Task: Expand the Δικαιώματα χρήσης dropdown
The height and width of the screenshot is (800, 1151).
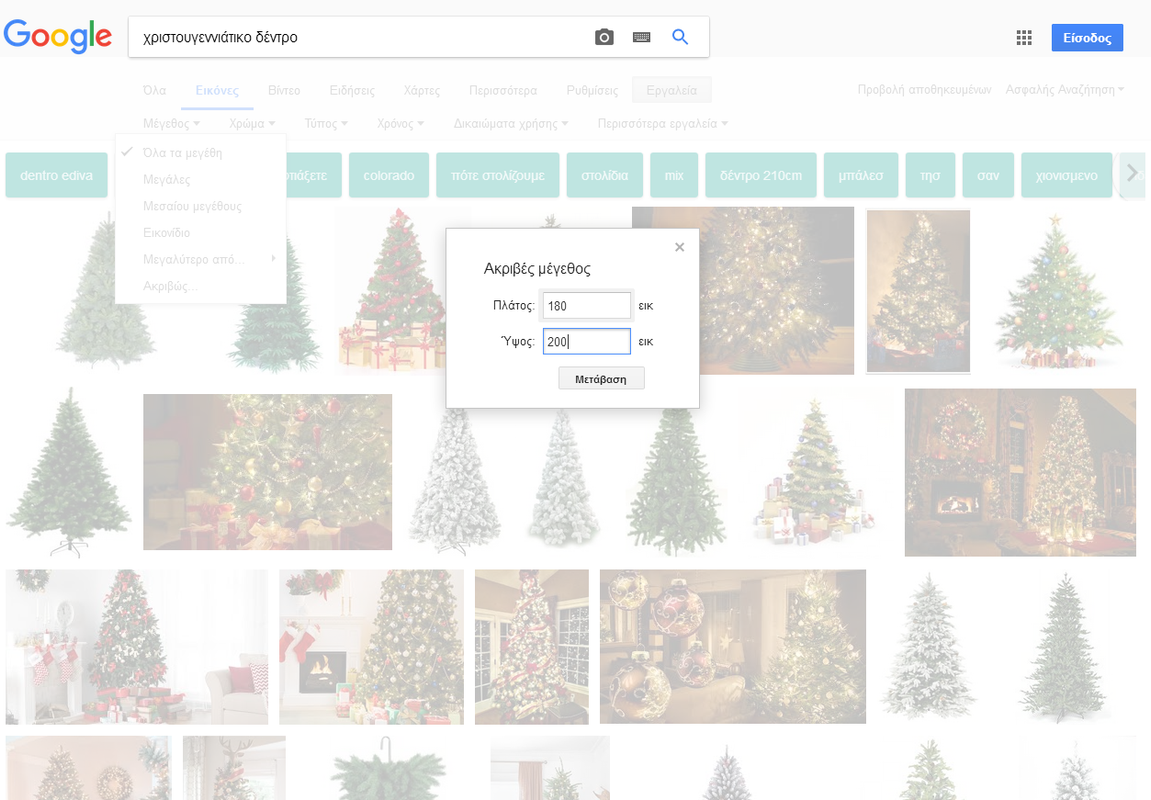Action: pyautogui.click(x=511, y=123)
